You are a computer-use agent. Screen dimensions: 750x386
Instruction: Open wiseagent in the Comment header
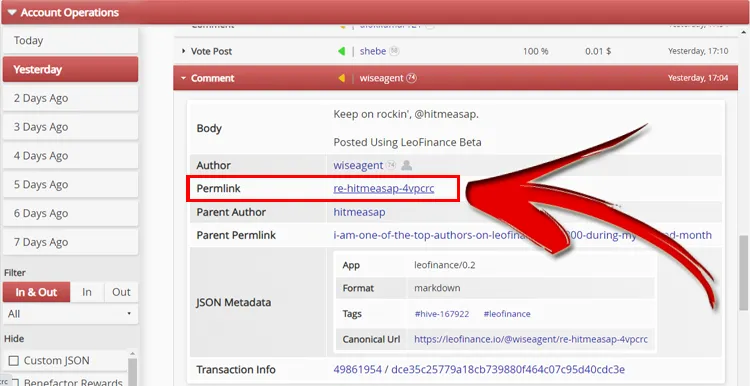[381, 78]
